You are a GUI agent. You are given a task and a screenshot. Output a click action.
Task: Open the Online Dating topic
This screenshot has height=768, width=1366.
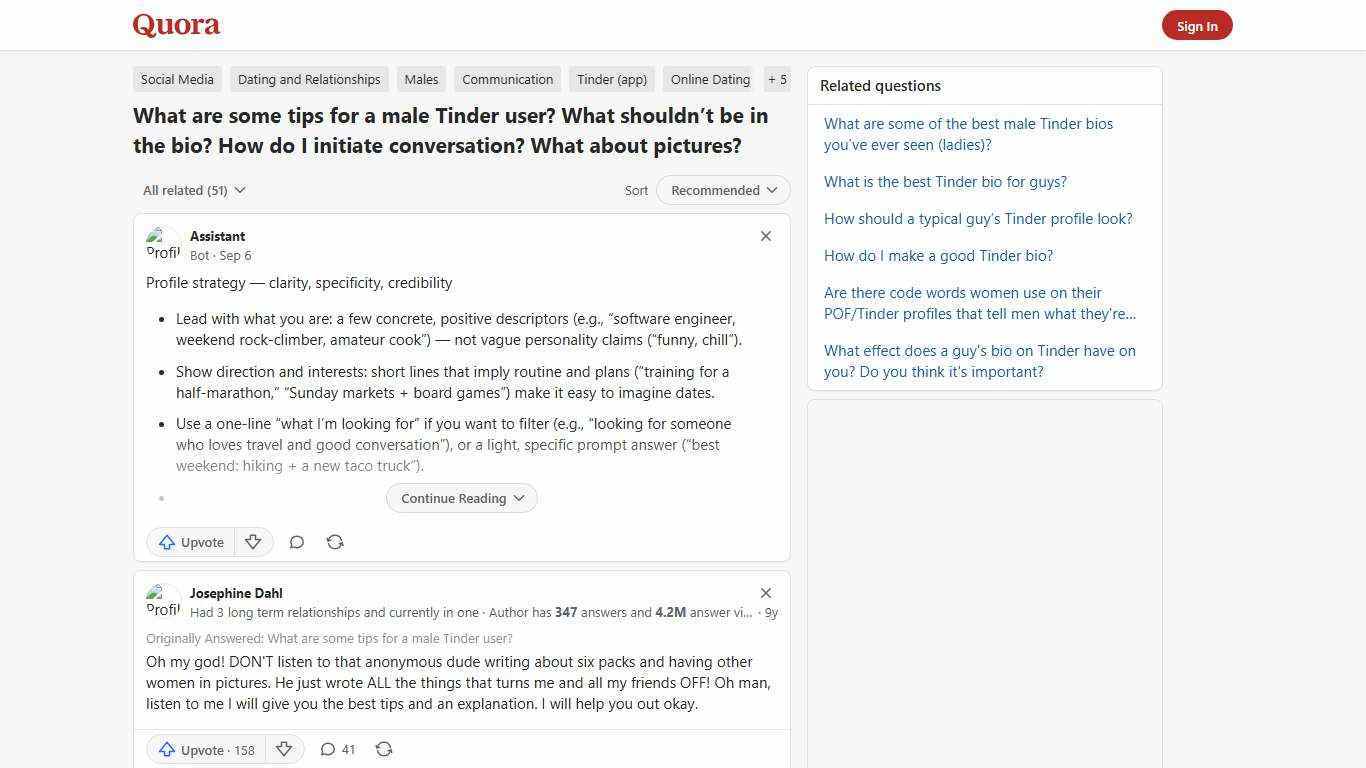710,79
